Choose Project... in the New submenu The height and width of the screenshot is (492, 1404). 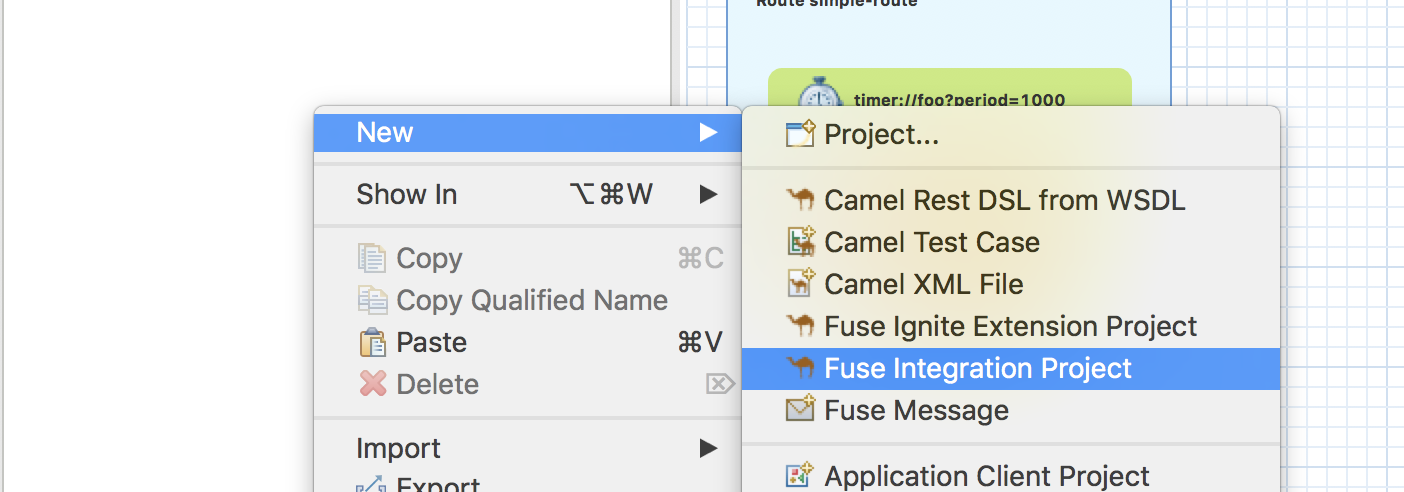881,134
